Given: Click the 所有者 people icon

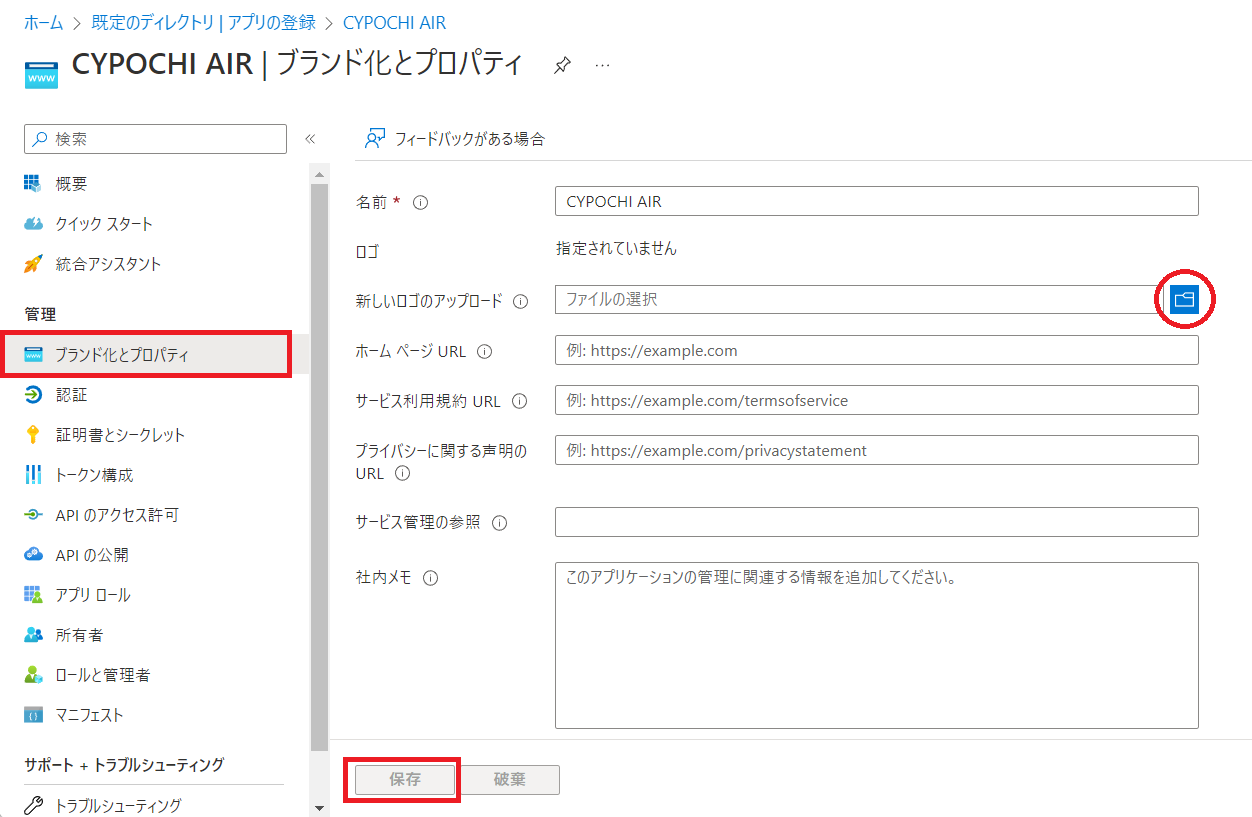Looking at the screenshot, I should [34, 635].
